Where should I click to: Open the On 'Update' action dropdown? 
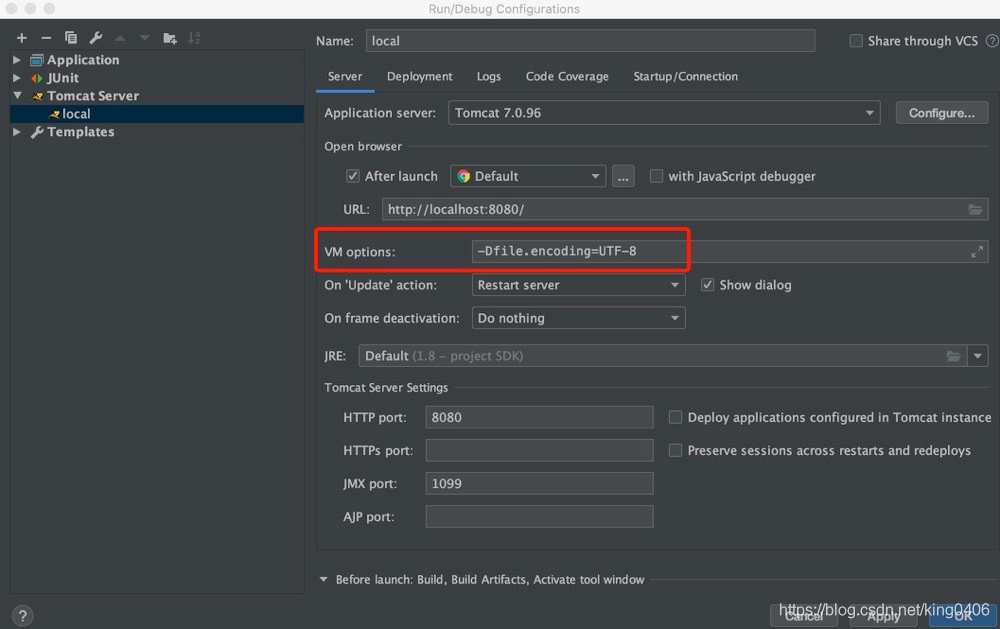tap(578, 285)
